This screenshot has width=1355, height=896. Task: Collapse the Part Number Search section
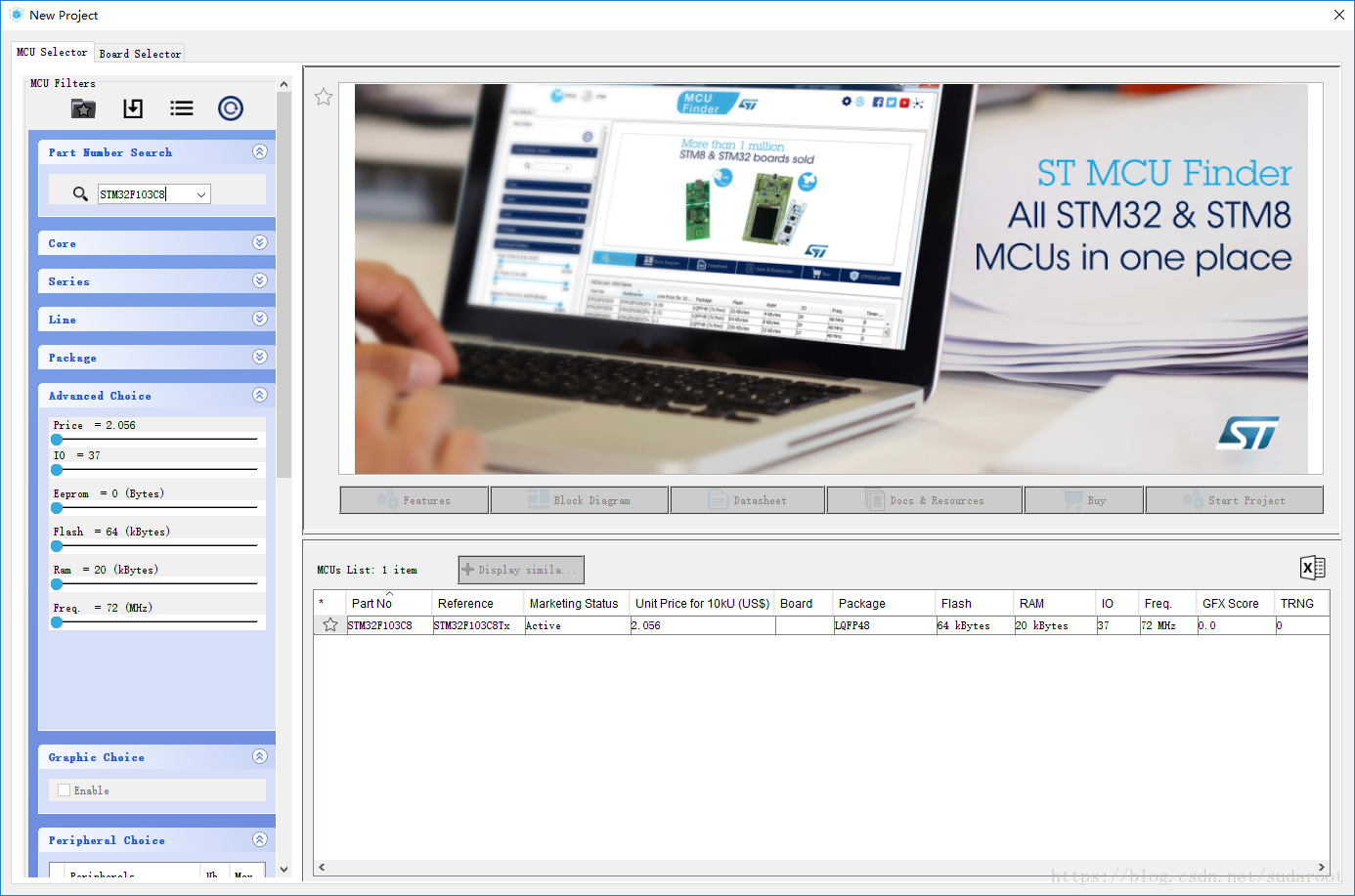[x=260, y=151]
